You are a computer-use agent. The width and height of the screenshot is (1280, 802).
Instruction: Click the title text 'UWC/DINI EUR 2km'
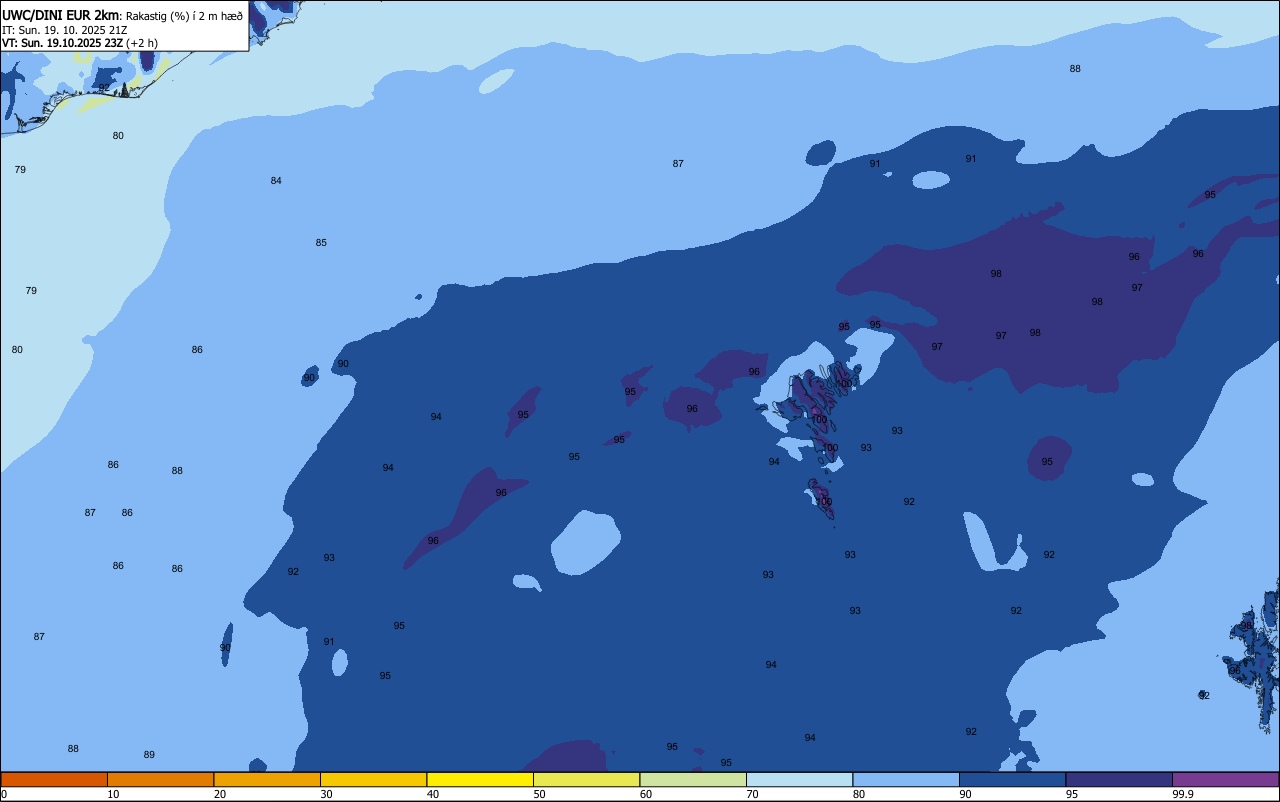[x=61, y=15]
